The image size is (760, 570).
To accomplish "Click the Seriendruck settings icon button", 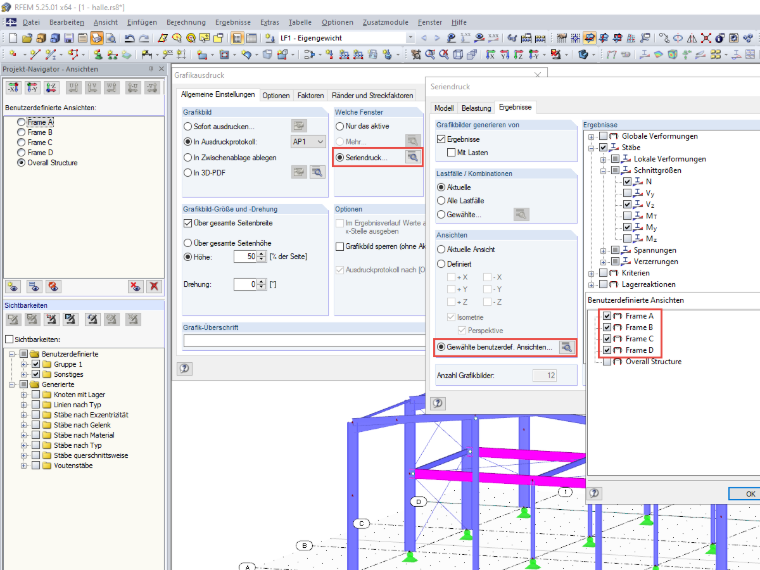I will tap(413, 157).
